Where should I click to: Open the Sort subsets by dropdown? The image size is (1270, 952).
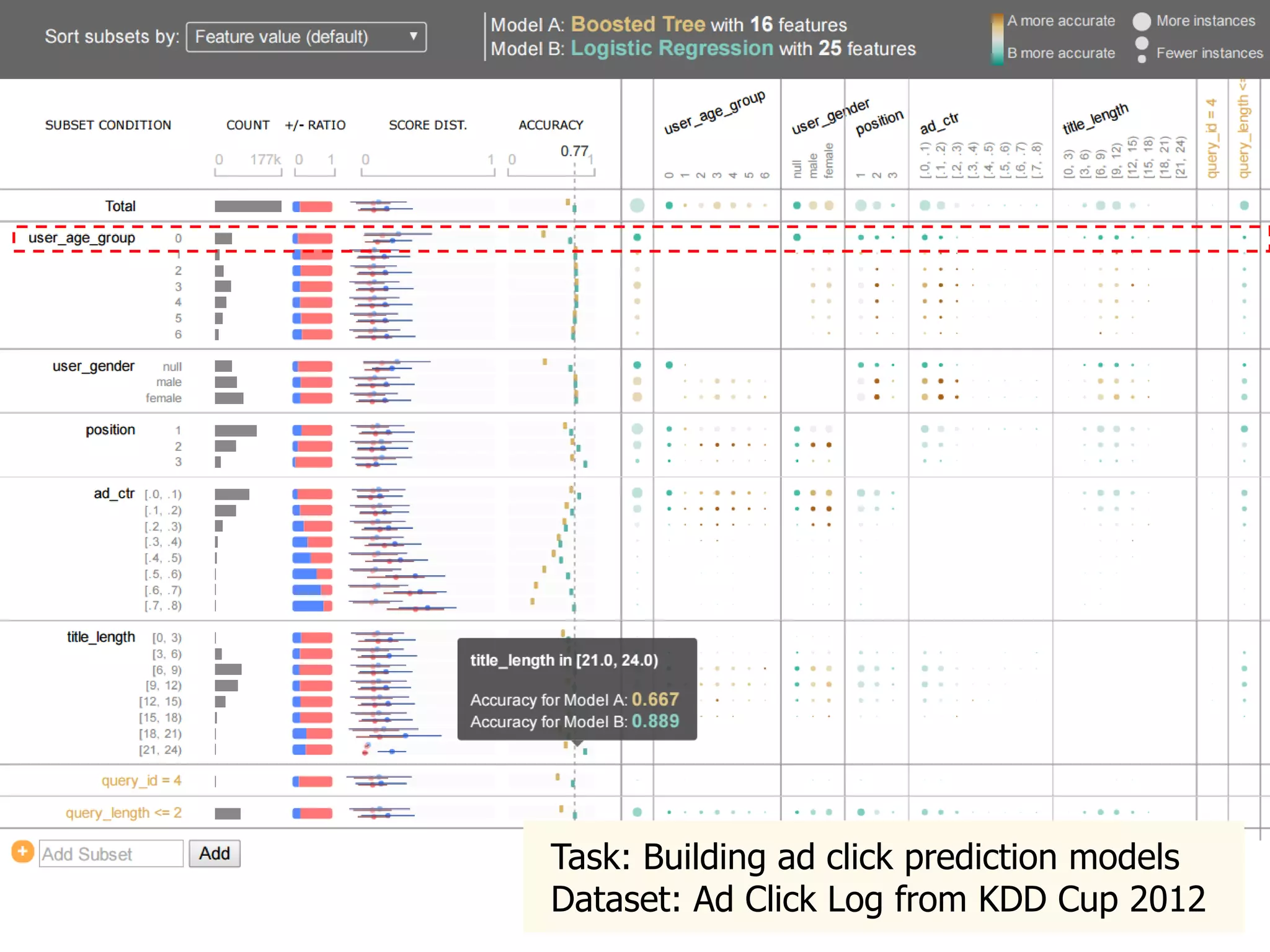306,37
